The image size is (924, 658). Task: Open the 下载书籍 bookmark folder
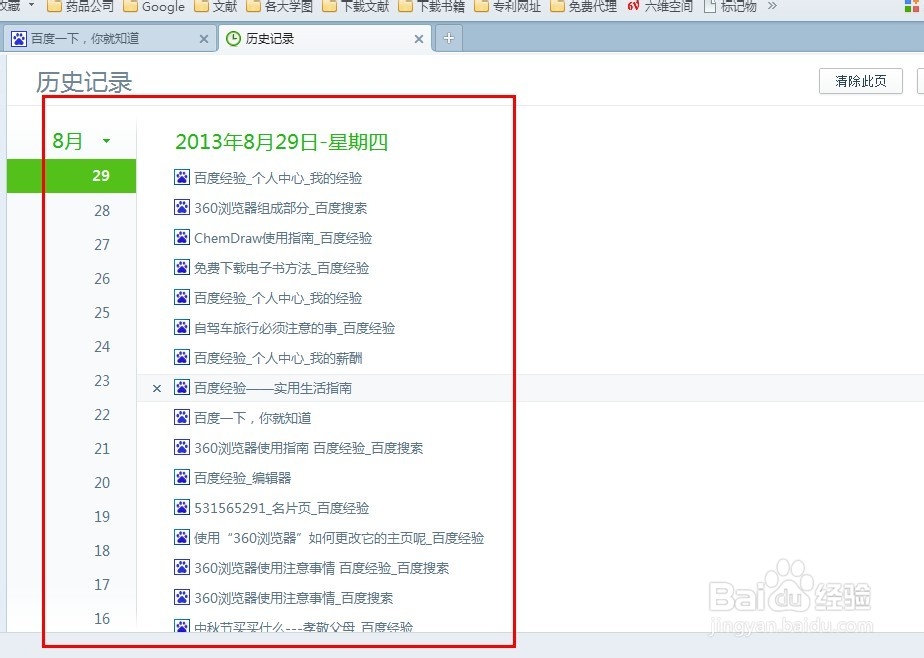point(432,6)
